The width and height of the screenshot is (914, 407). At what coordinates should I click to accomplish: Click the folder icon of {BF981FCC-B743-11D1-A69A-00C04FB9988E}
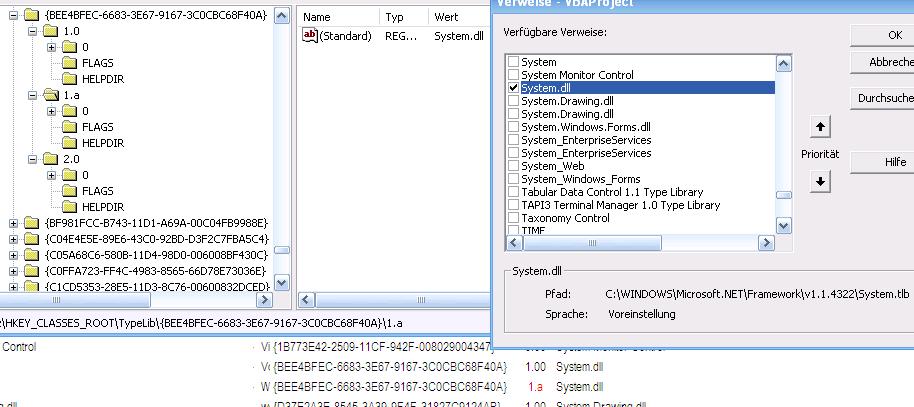pyautogui.click(x=31, y=223)
